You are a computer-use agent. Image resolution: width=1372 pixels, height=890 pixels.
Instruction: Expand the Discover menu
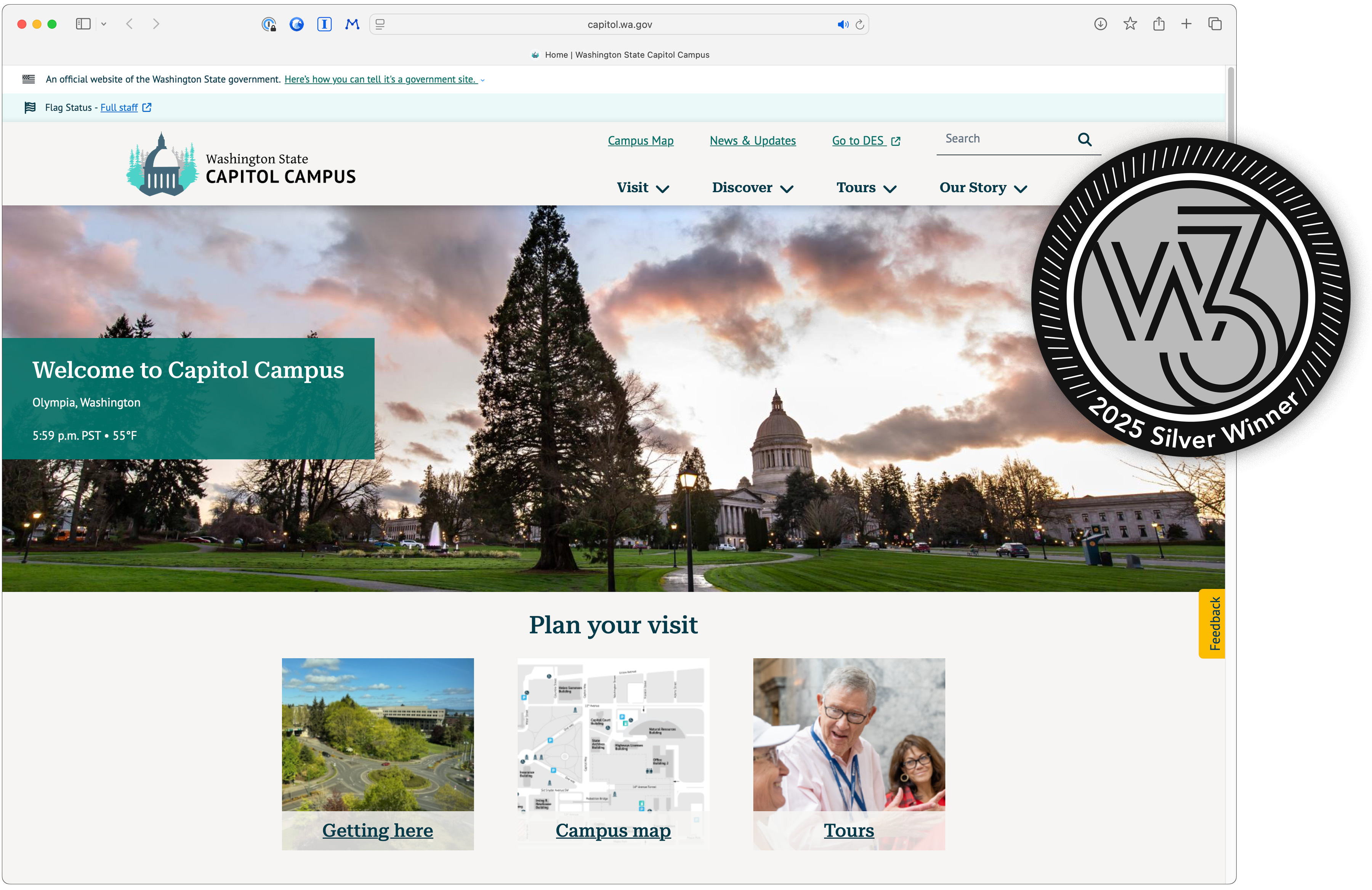click(752, 188)
